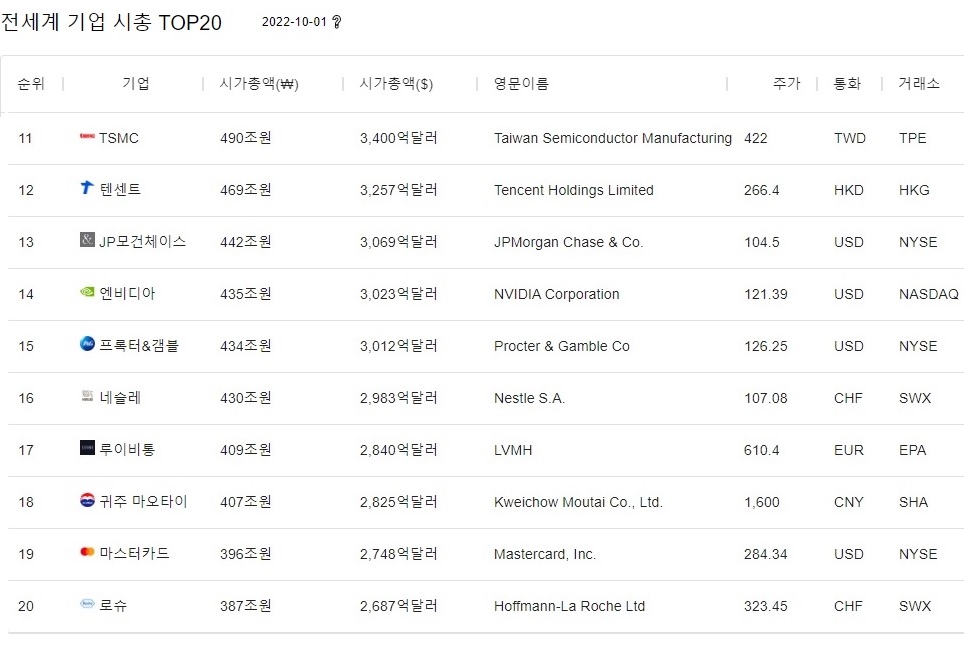964x650 pixels.
Task: Click the stock price 284.34
Action: (x=765, y=554)
